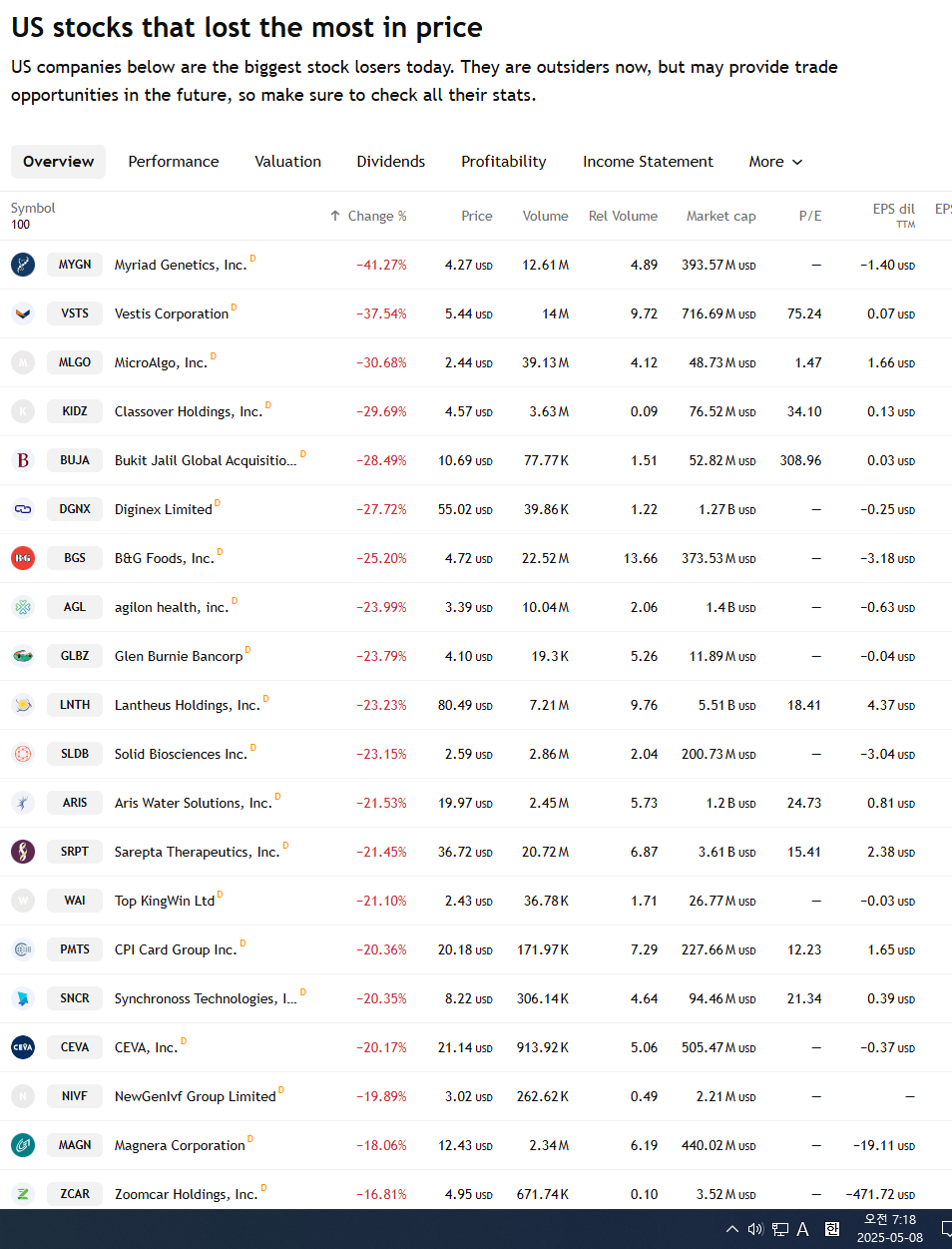952x1249 pixels.
Task: Click the Symbol column header
Action: (33, 208)
